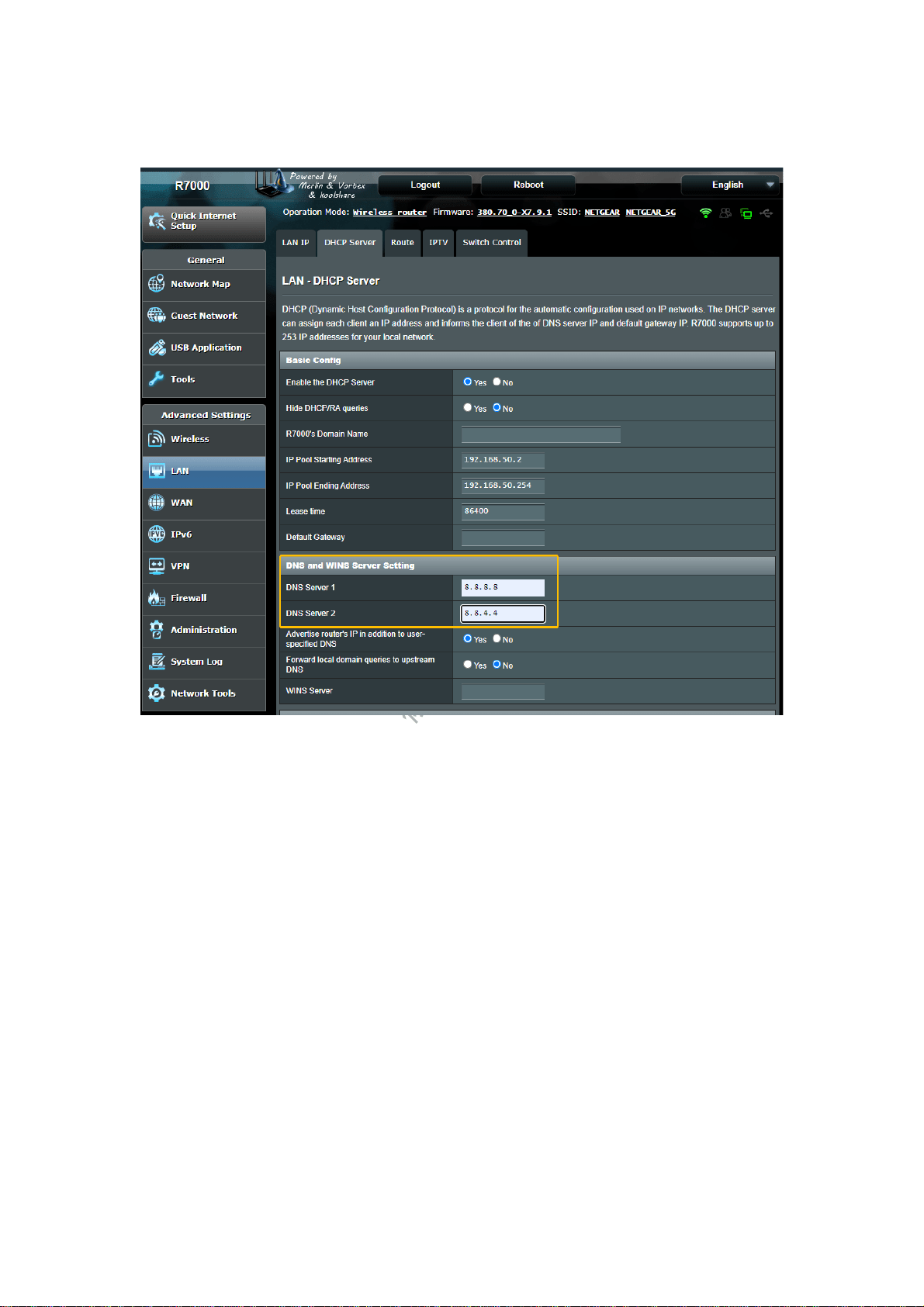Viewport: 924px width, 1307px height.
Task: Click the NETGEAR SSID link
Action: coord(602,213)
